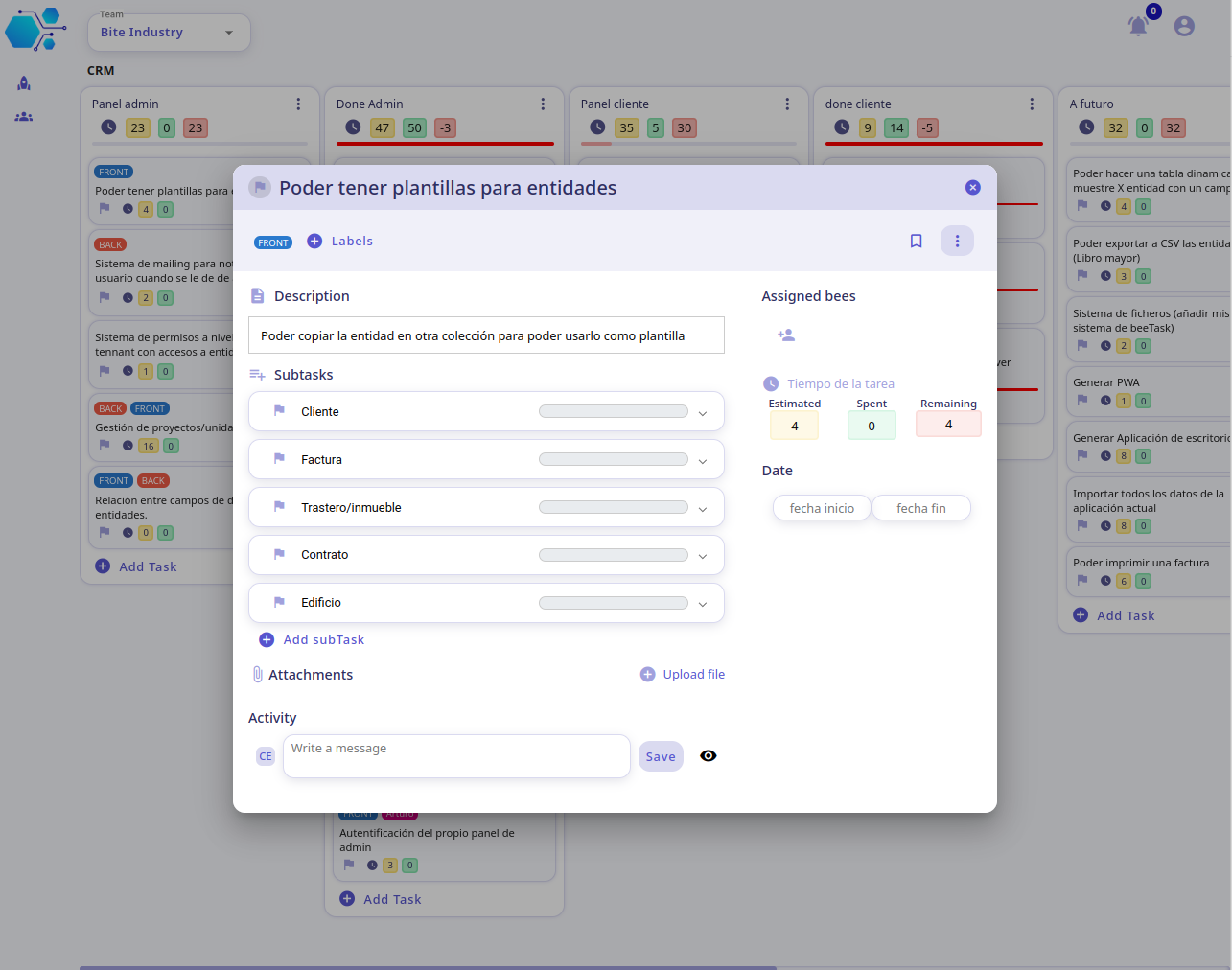Open Done Admin column options menu

coord(543,104)
